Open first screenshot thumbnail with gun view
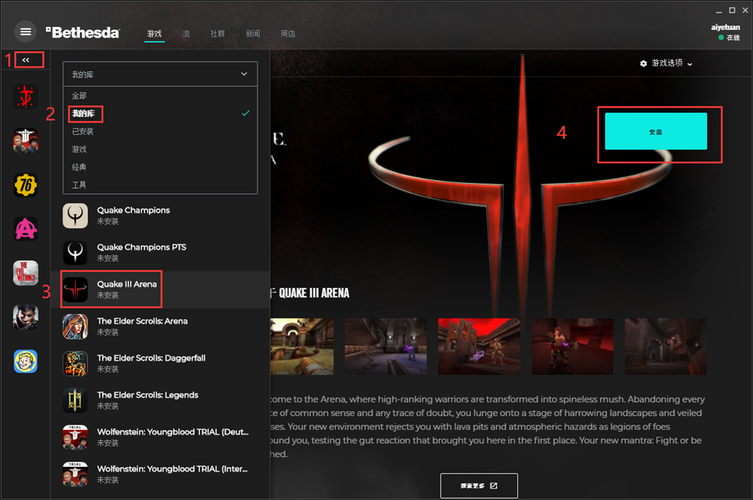Screen dimensions: 753x500 pos(302,346)
